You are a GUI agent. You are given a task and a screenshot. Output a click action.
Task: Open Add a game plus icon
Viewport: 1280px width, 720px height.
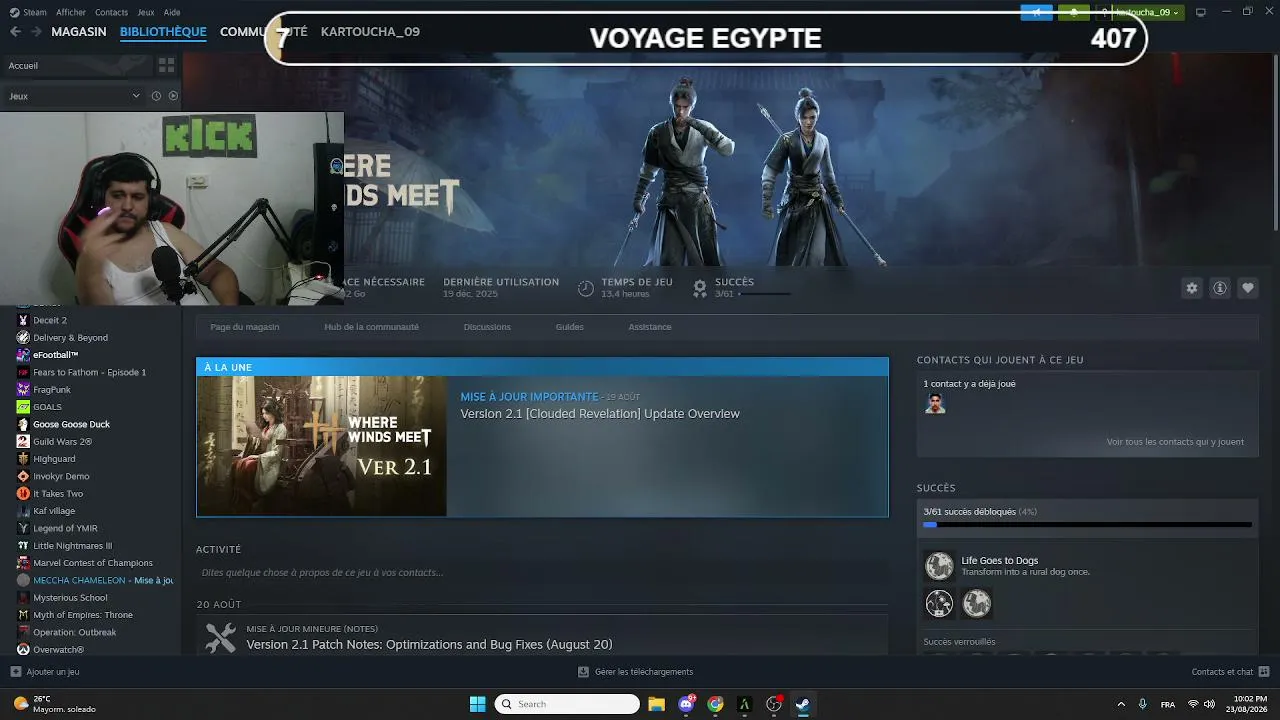15,672
